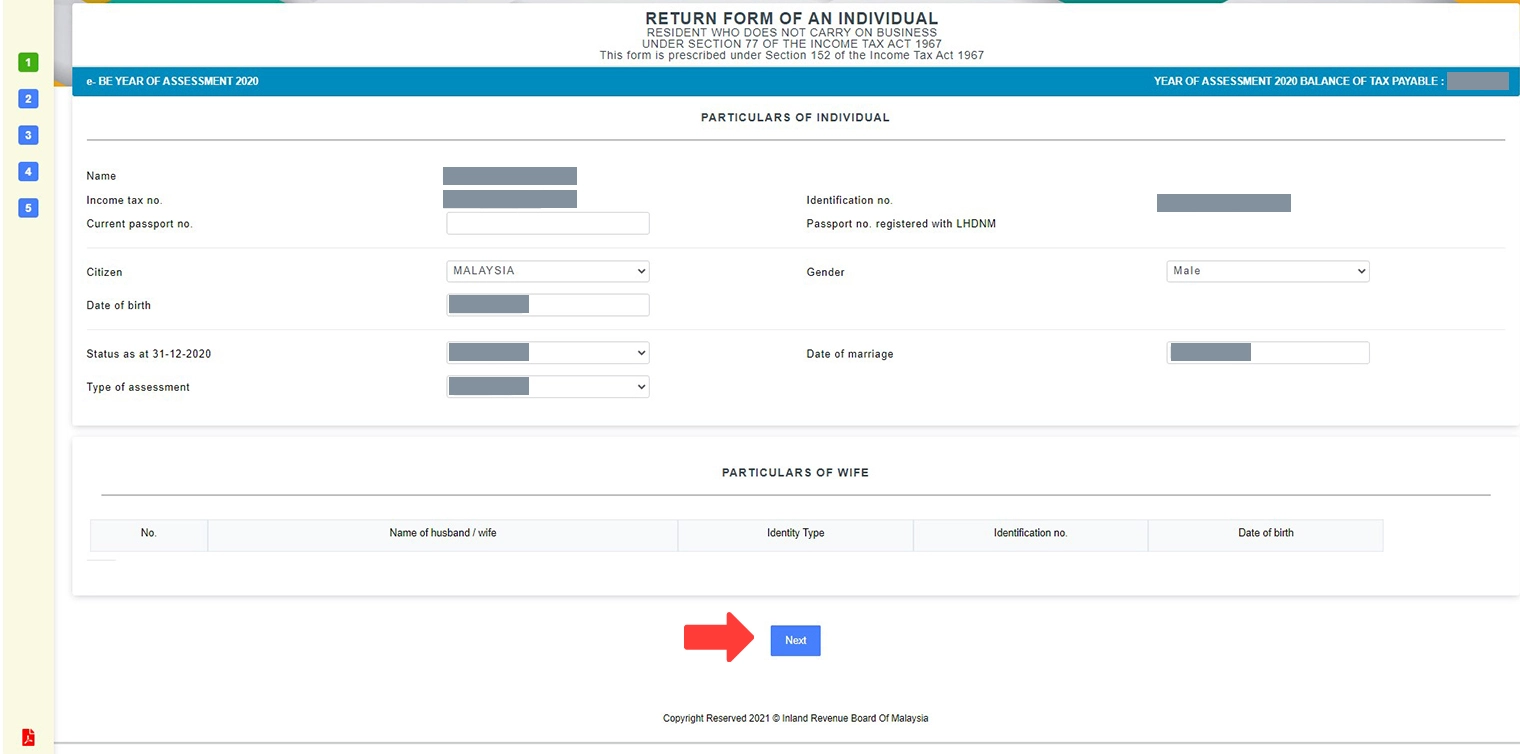The width and height of the screenshot is (1520, 754).
Task: Go to form step 4
Action: (27, 171)
